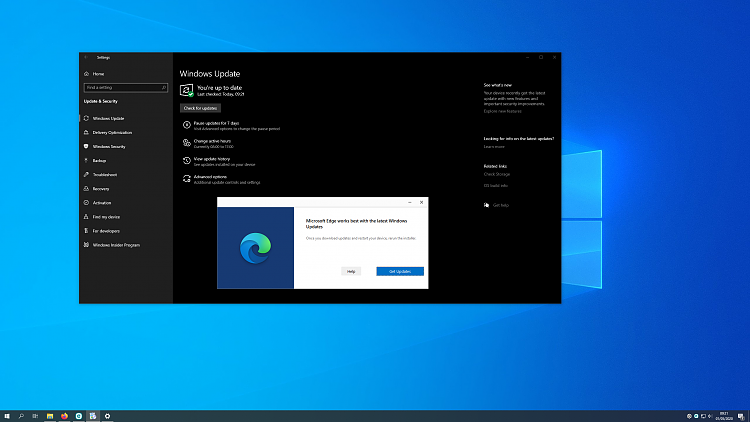
Task: Open Backup settings page
Action: [x=99, y=161]
